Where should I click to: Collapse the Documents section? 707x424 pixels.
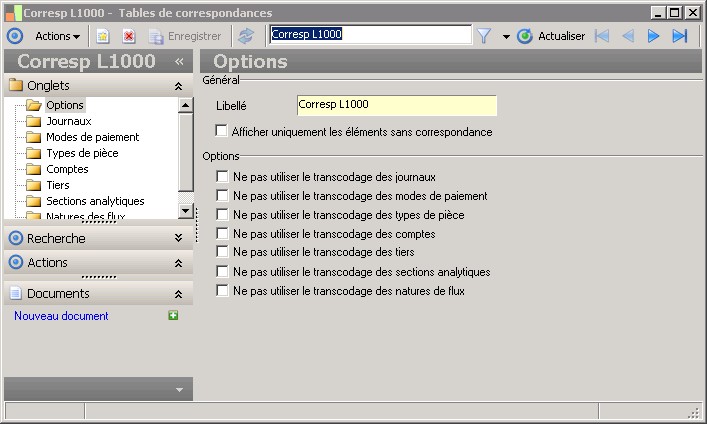(179, 294)
